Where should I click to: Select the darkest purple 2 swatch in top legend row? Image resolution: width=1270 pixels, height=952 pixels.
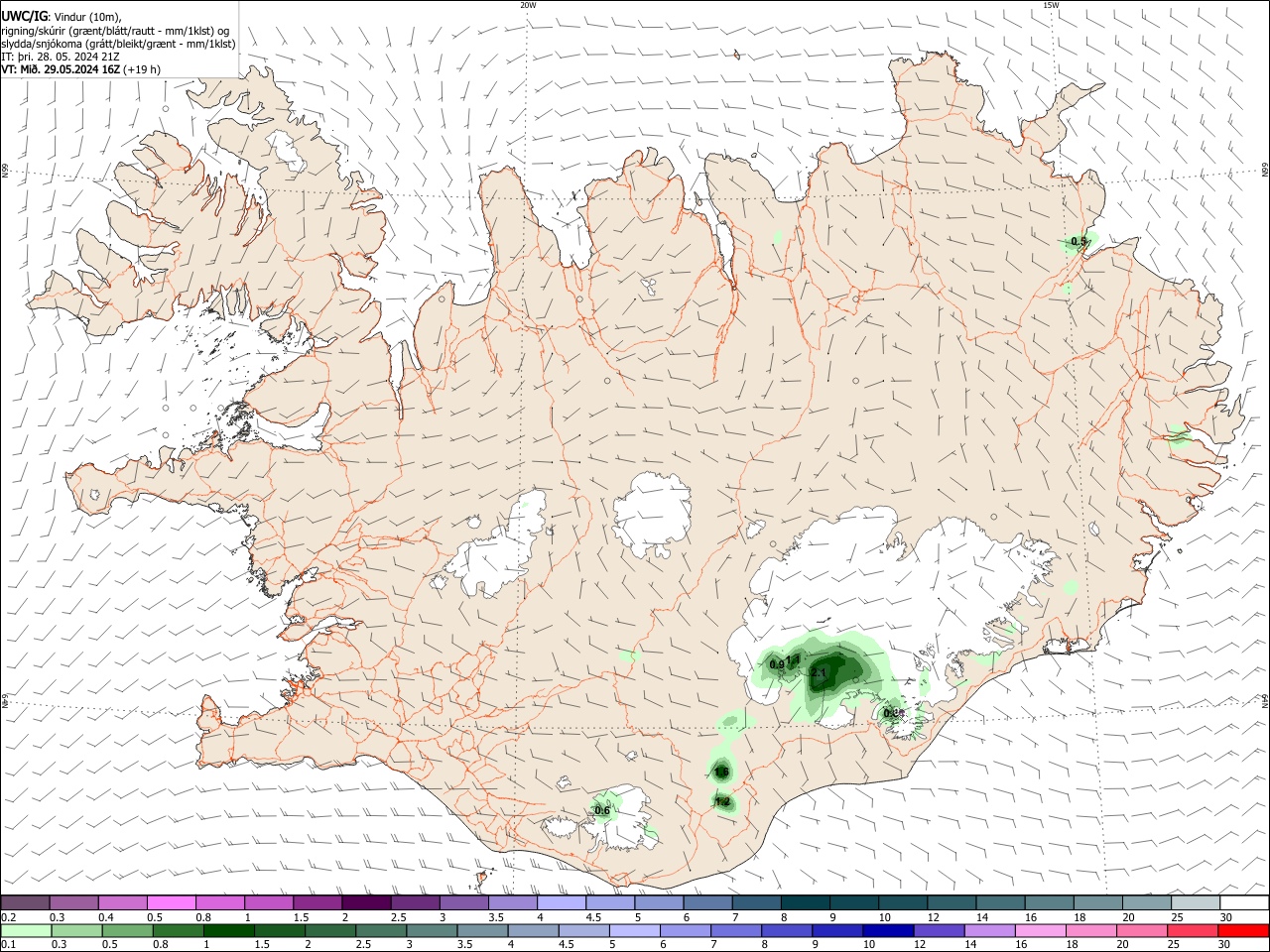[366, 903]
